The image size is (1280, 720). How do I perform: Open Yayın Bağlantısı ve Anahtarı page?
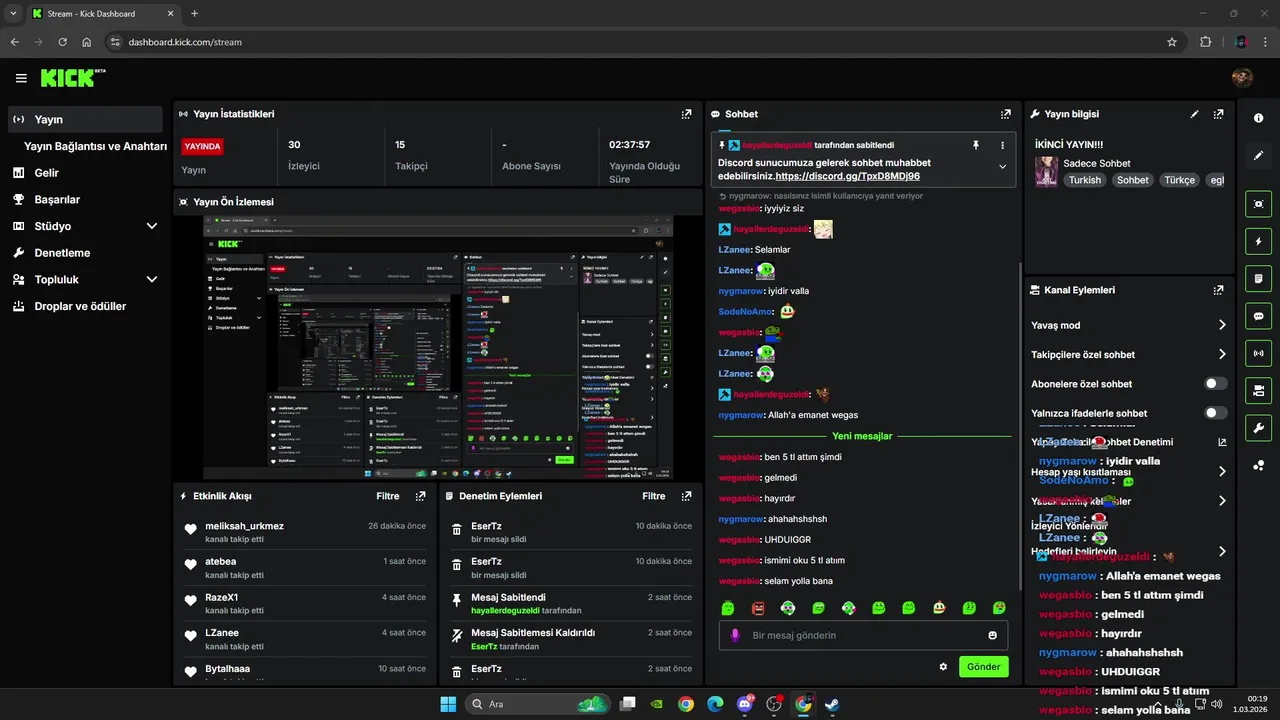(x=95, y=146)
